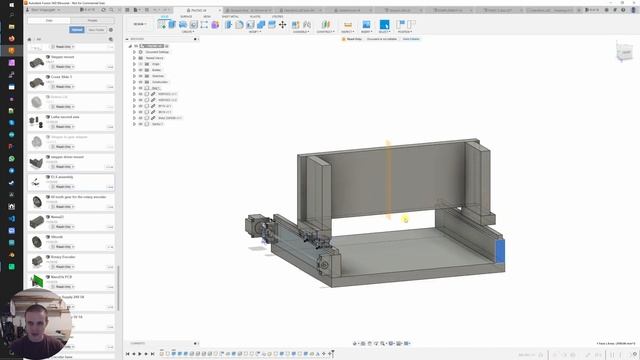This screenshot has height=360, width=640.
Task: Click the Combine tool icon
Action: tap(261, 25)
